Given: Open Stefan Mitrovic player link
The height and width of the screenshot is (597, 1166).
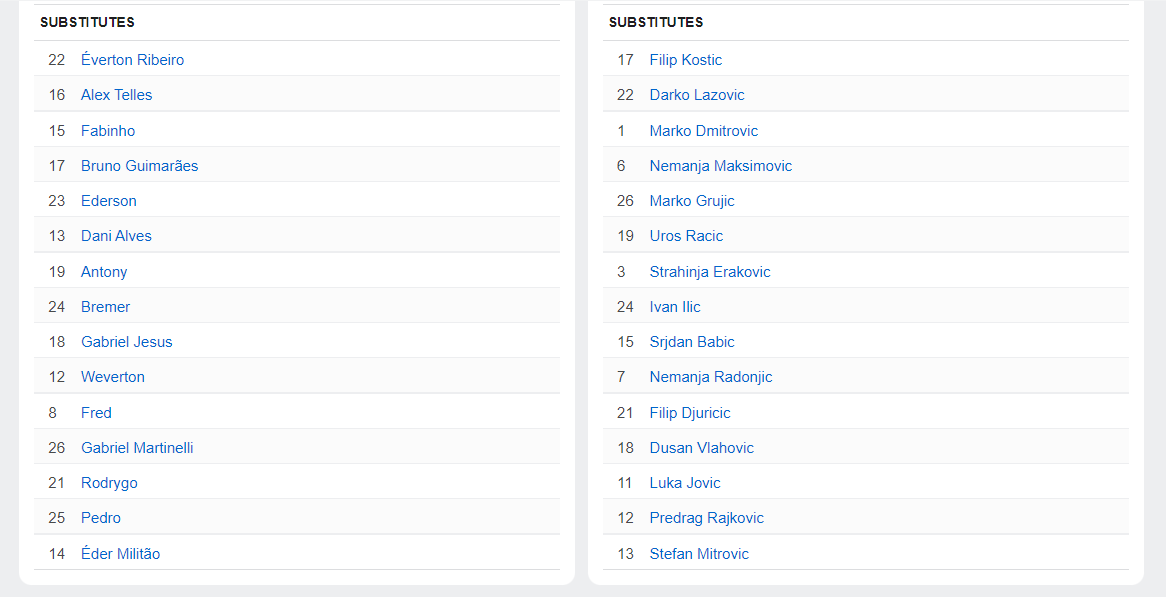Looking at the screenshot, I should click(699, 553).
